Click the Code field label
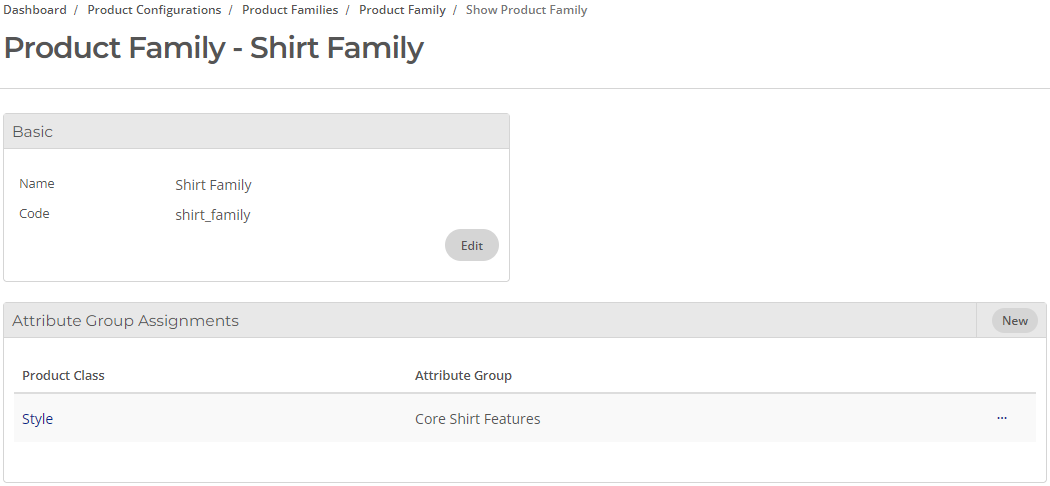 click(x=34, y=214)
